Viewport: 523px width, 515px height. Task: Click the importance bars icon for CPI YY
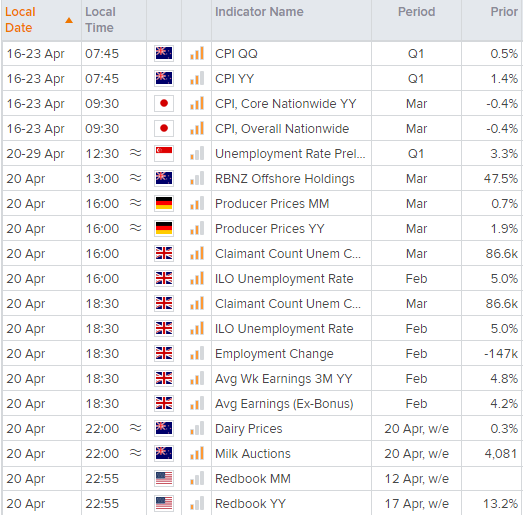[197, 78]
